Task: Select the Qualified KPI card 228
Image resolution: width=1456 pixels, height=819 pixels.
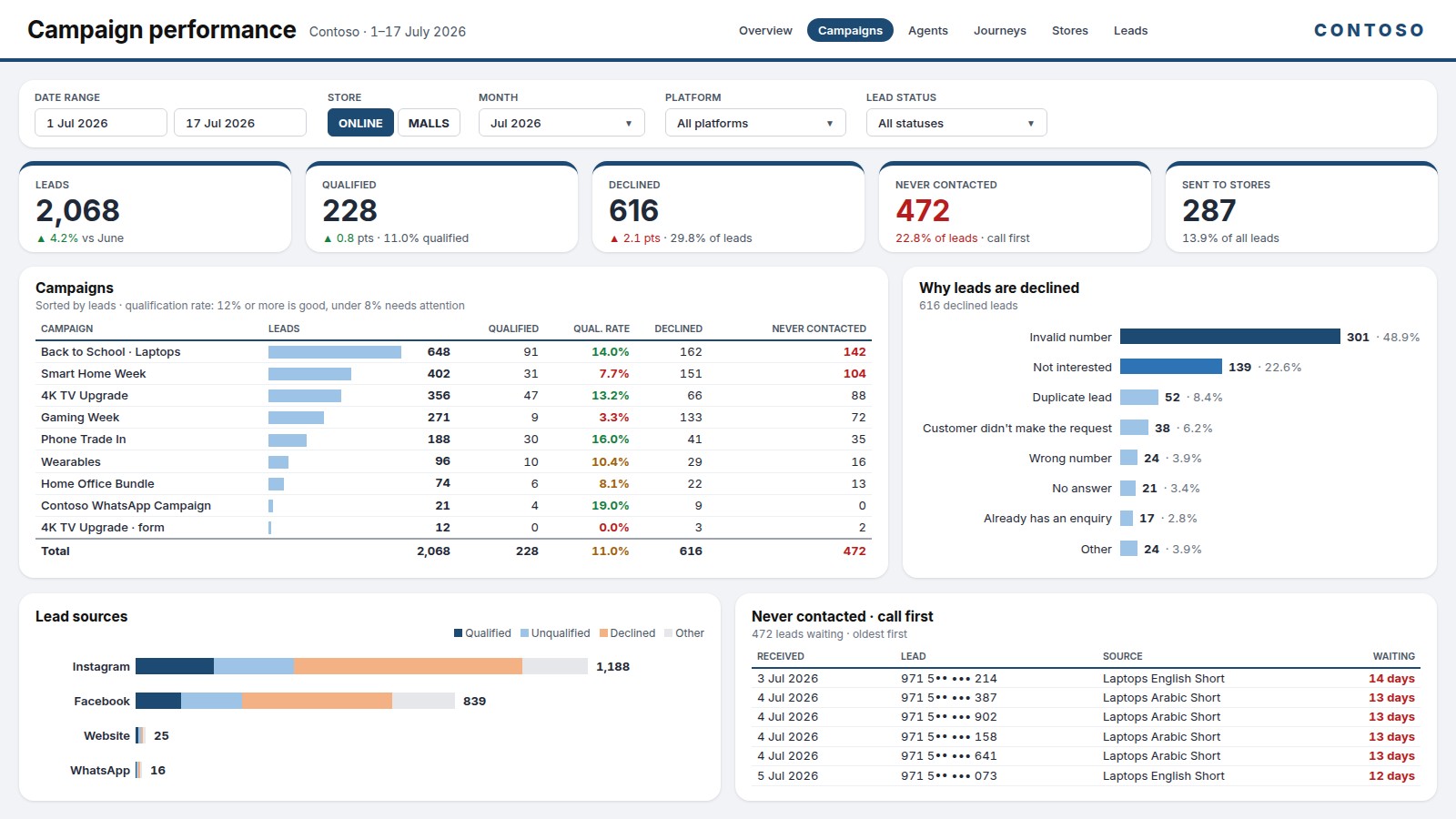Action: tap(442, 207)
